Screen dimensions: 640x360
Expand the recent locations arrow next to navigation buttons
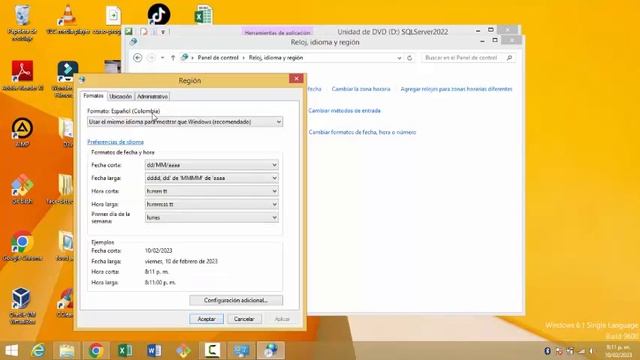click(162, 58)
